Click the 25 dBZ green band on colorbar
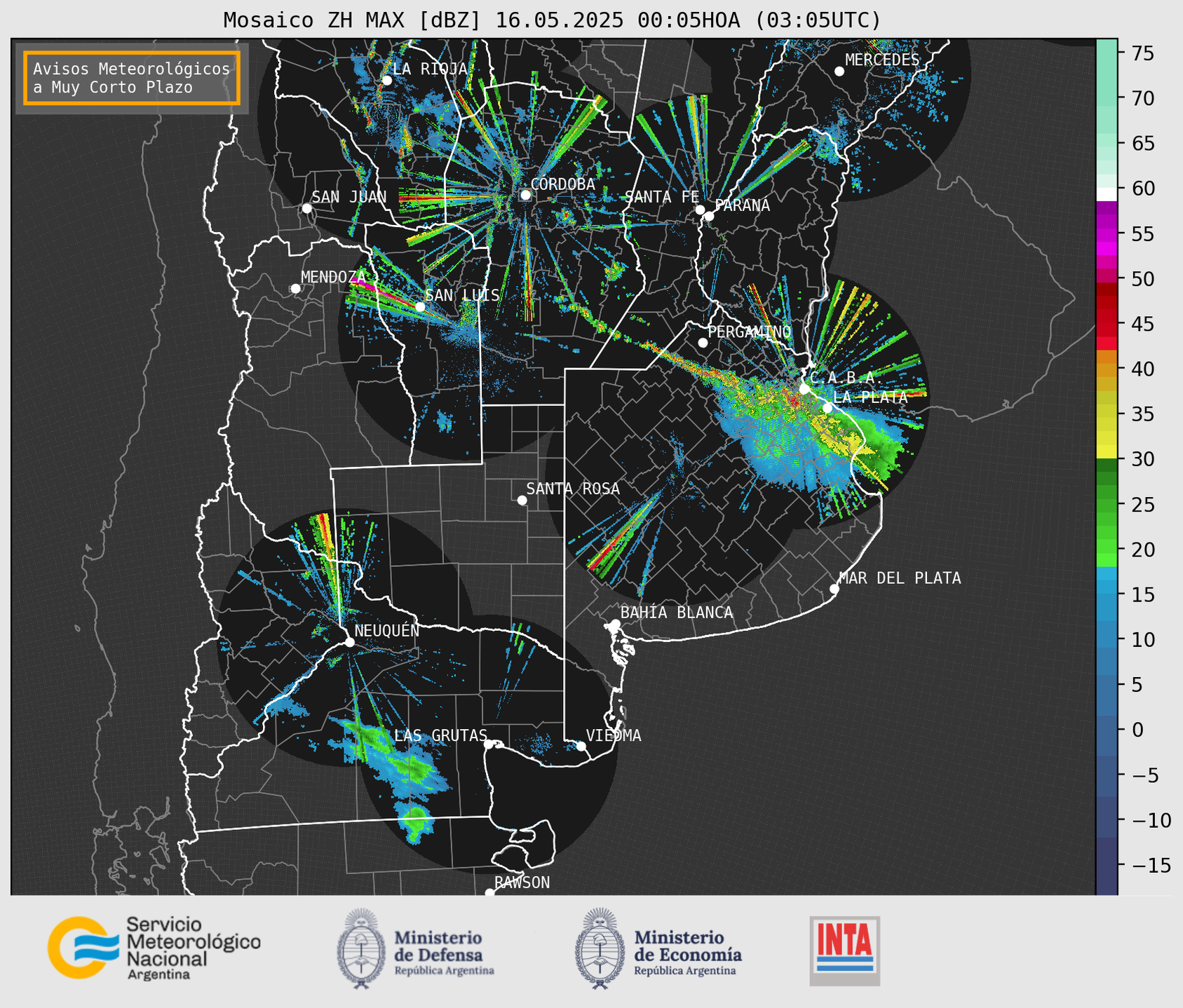The width and height of the screenshot is (1183, 1008). tap(1107, 504)
